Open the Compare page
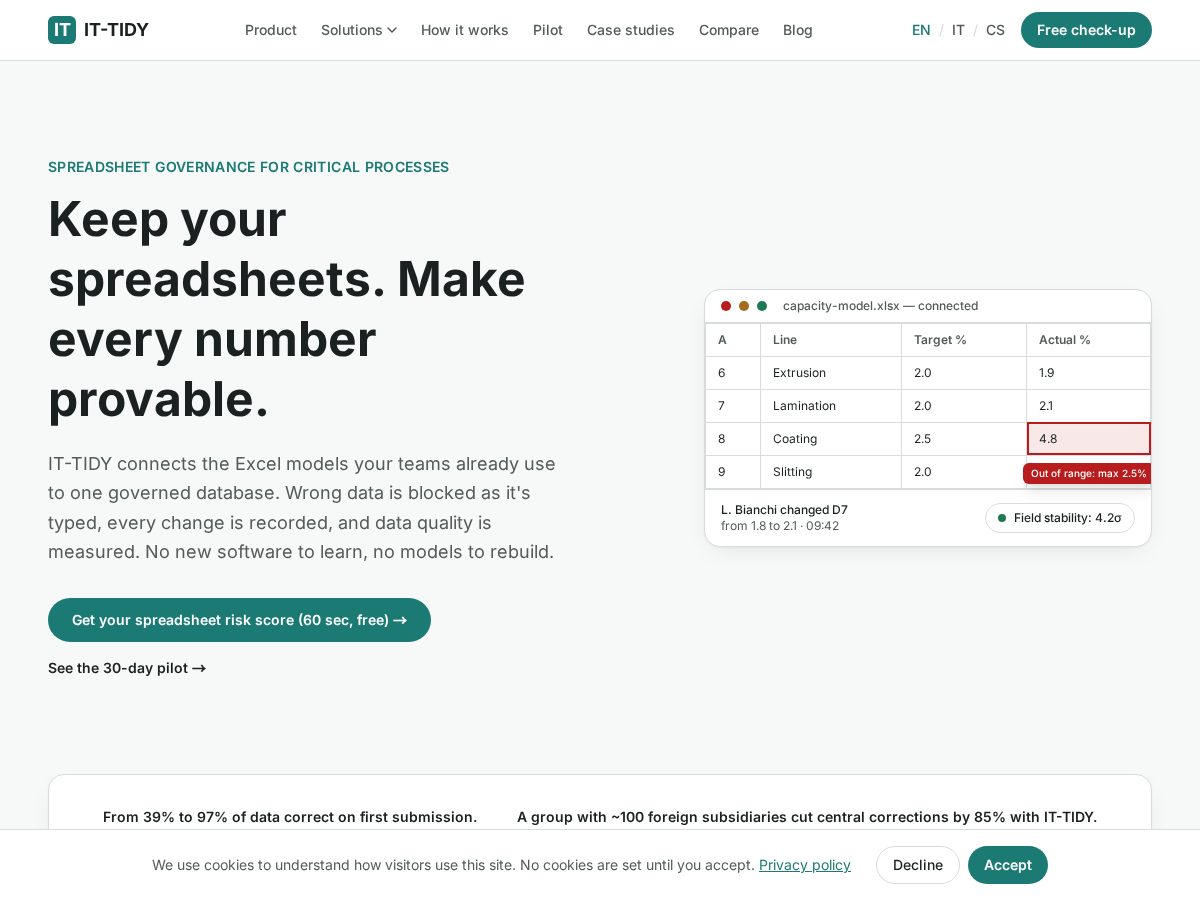 coord(729,30)
